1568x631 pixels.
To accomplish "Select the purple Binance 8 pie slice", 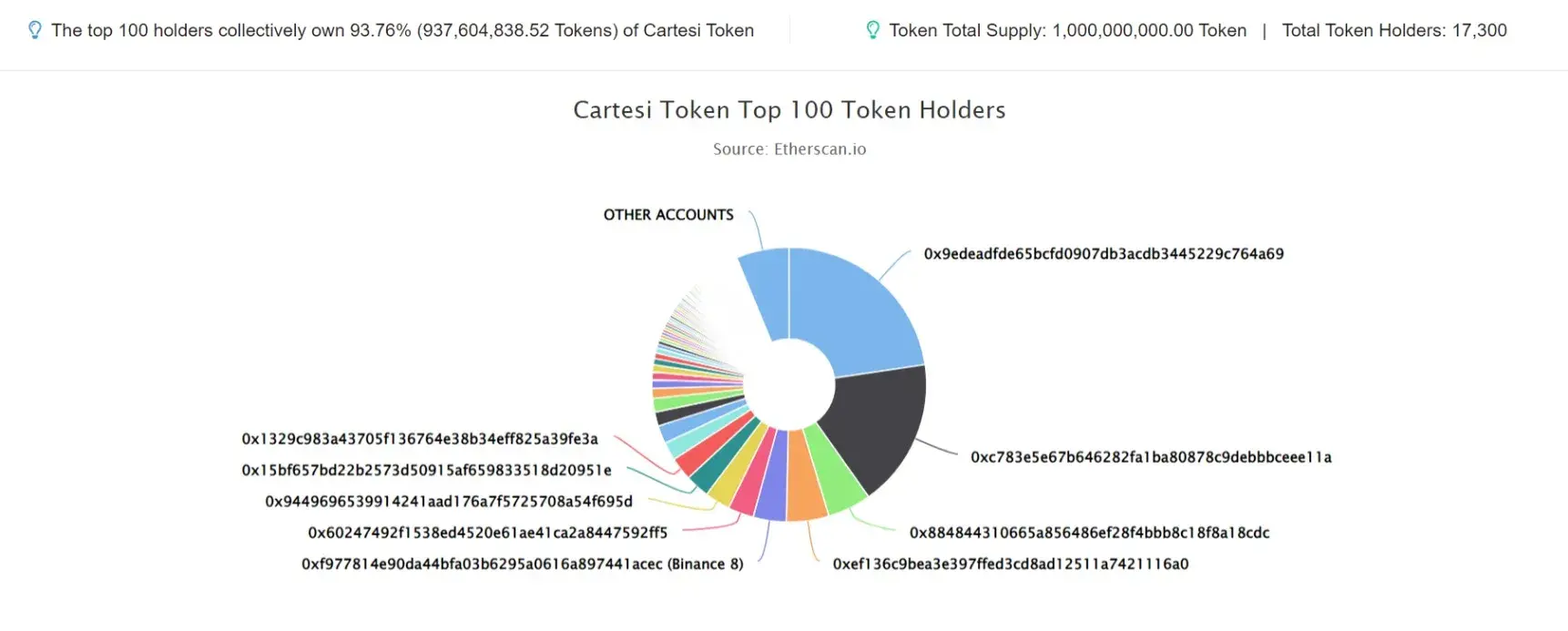I will [x=773, y=483].
